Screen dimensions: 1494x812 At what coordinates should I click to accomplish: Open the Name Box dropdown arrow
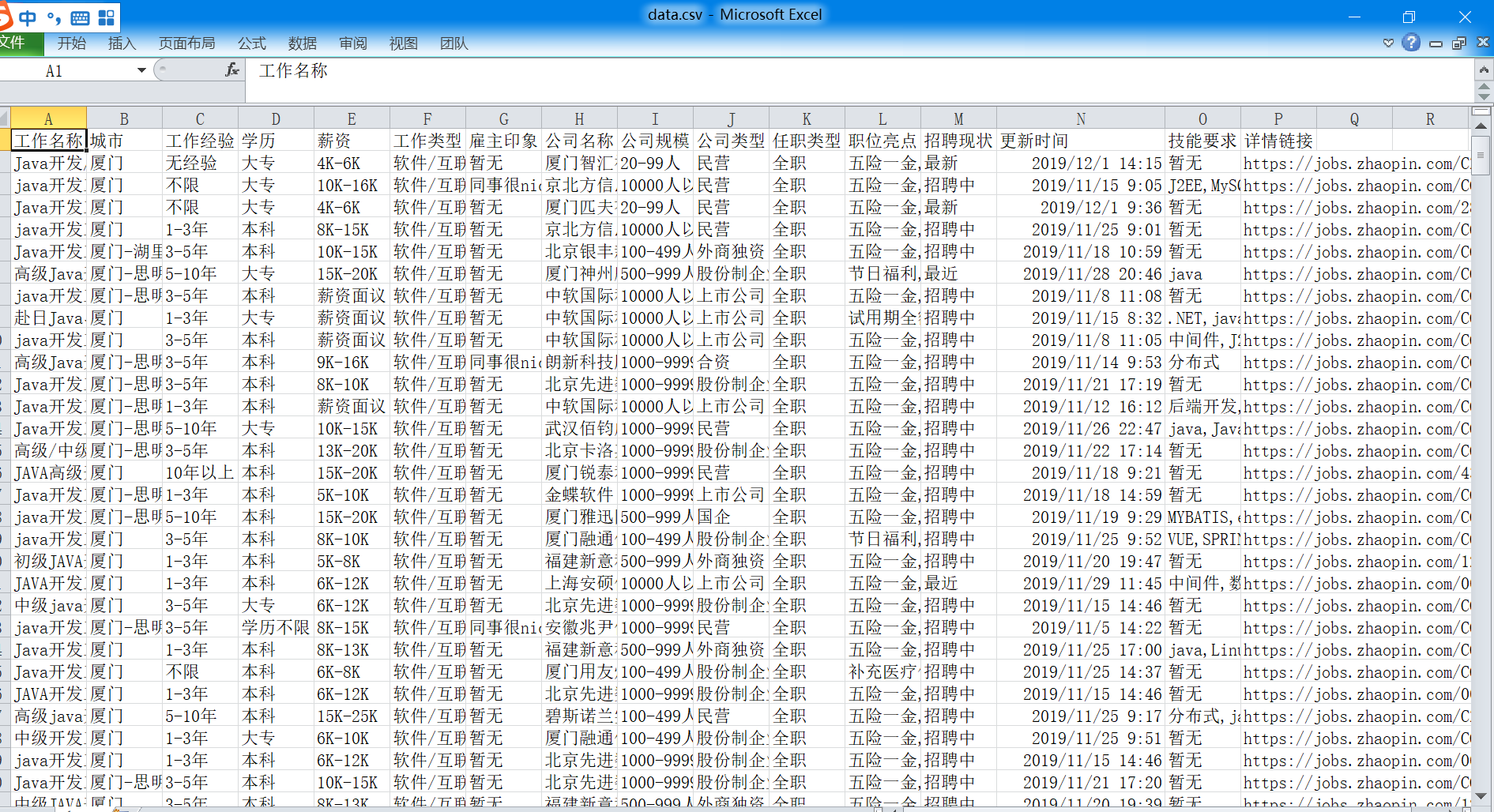coord(141,70)
